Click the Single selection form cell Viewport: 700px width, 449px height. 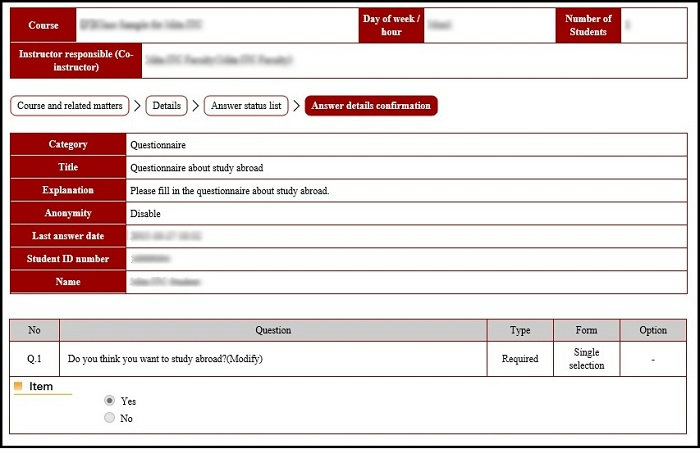(586, 359)
